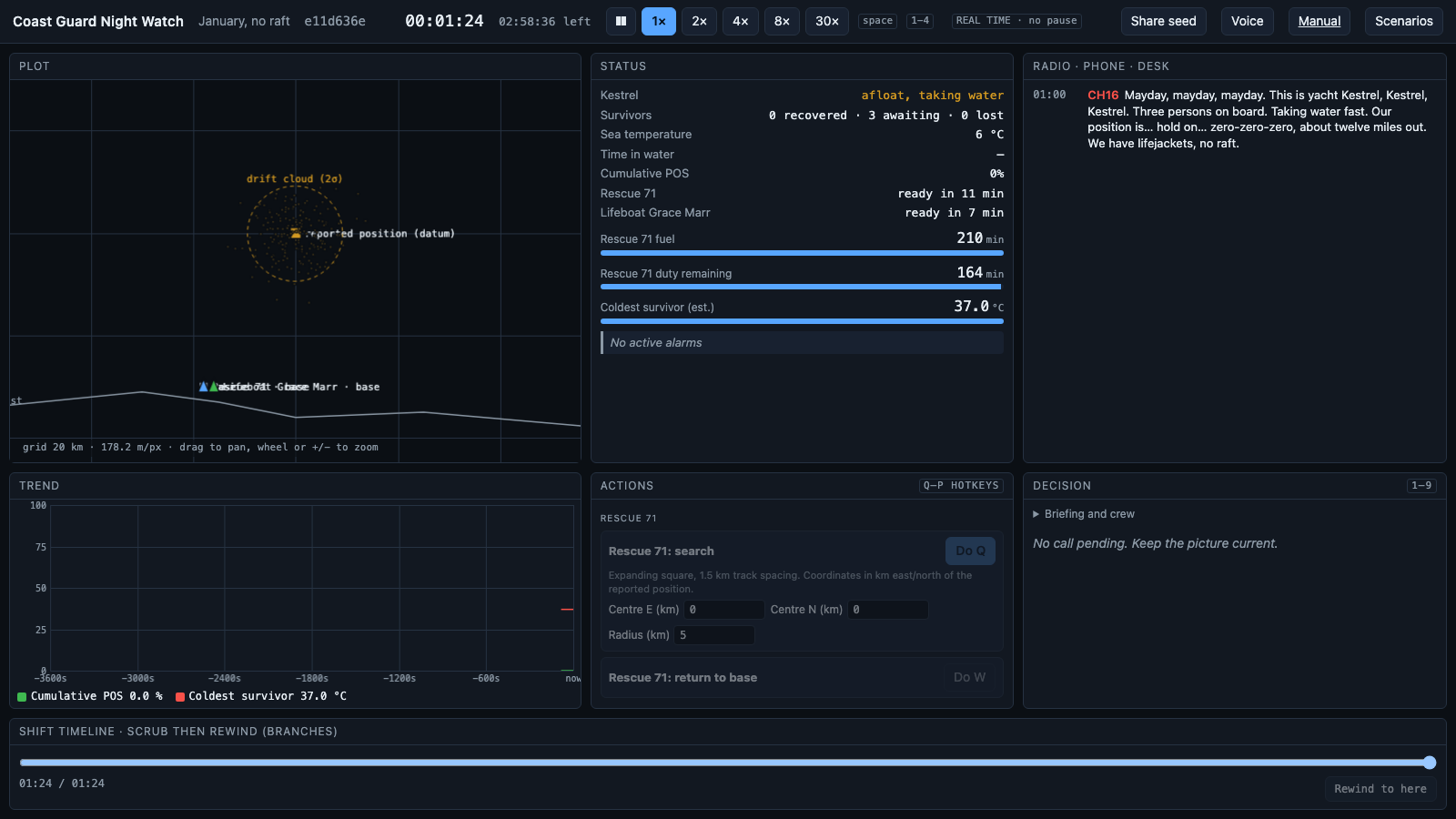The width and height of the screenshot is (1456, 819).
Task: Focus the Radius (km) input field
Action: [x=714, y=635]
